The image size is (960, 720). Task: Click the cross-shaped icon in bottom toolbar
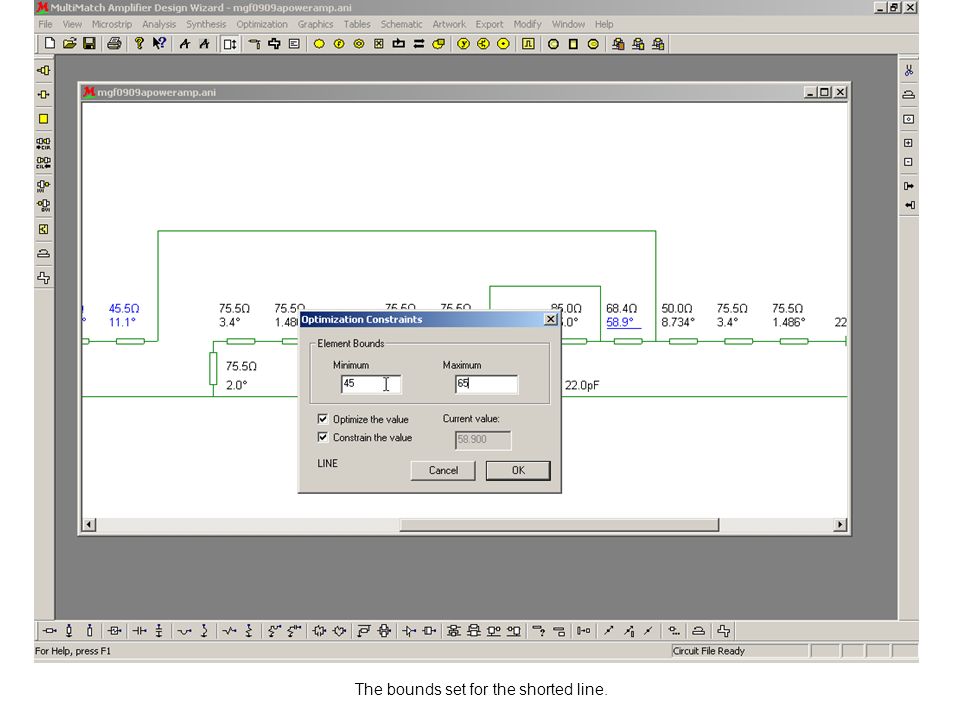pos(724,631)
